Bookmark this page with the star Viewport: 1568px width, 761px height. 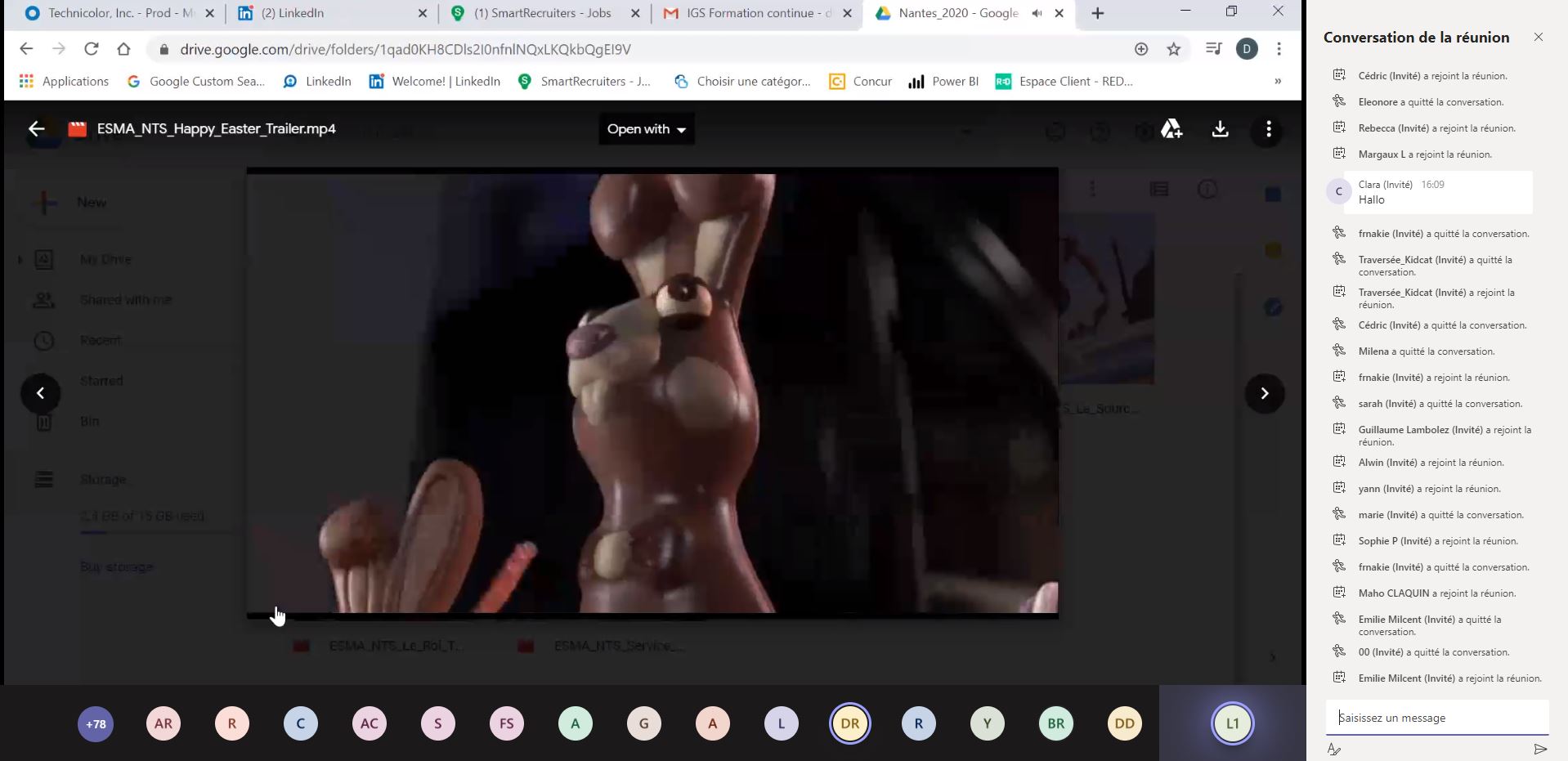coord(1173,49)
